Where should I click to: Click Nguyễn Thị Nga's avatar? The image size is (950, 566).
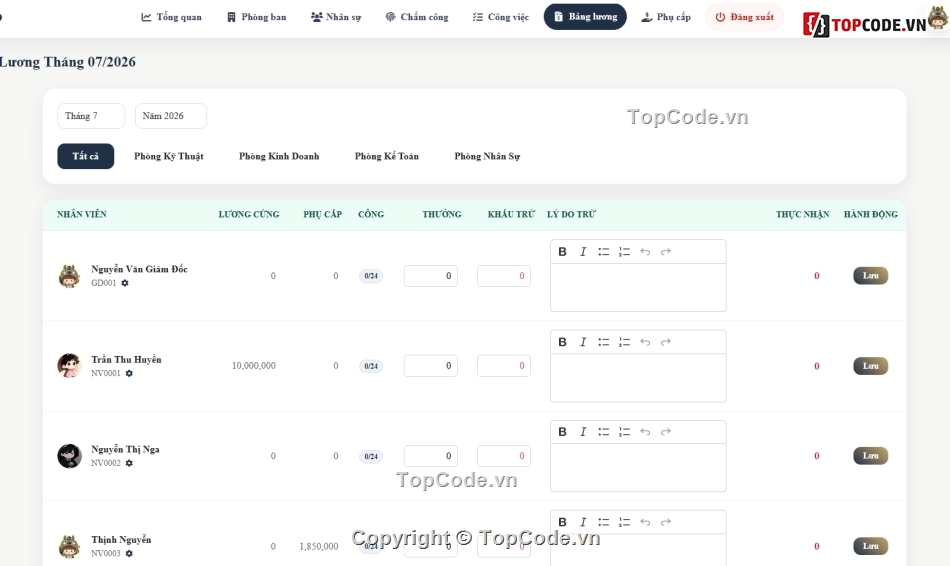point(69,456)
